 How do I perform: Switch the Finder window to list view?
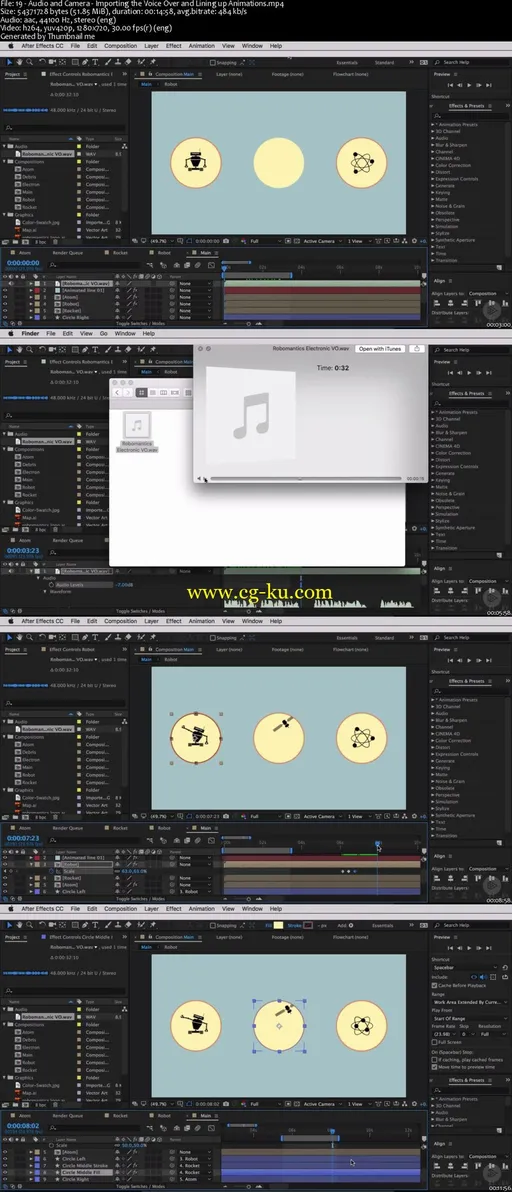pos(153,392)
